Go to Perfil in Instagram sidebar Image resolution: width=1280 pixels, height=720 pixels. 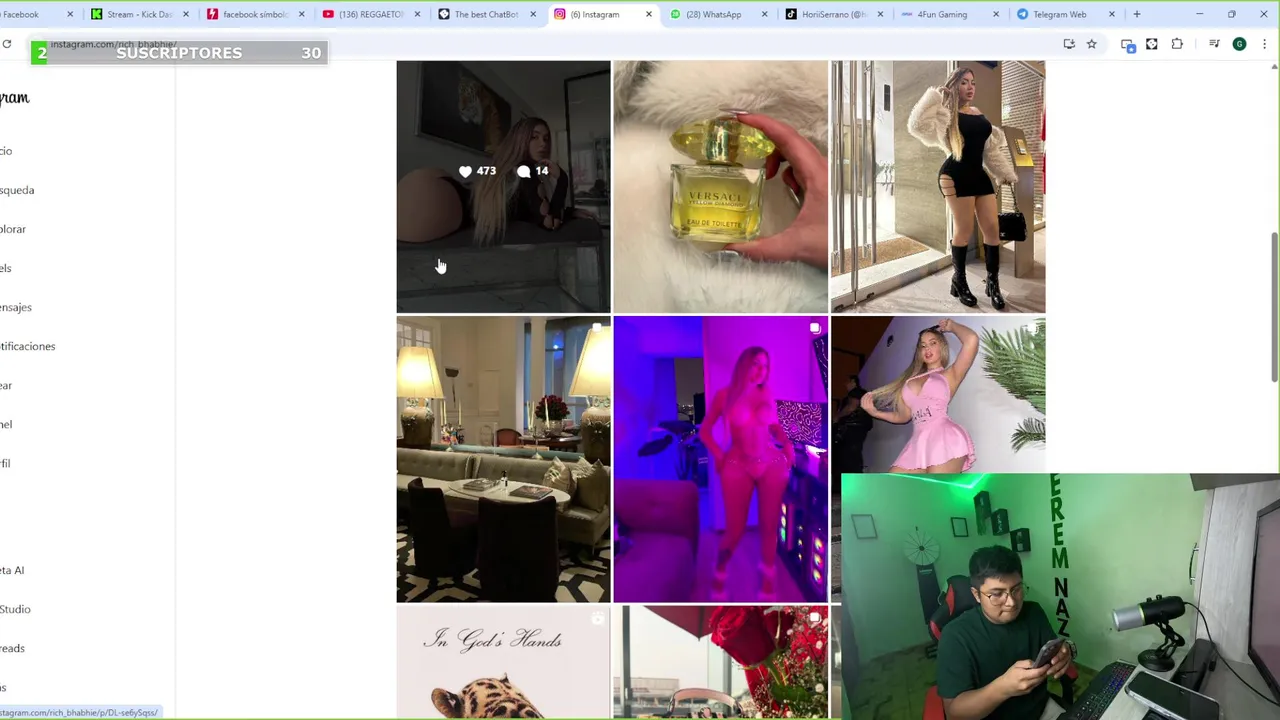coord(5,463)
